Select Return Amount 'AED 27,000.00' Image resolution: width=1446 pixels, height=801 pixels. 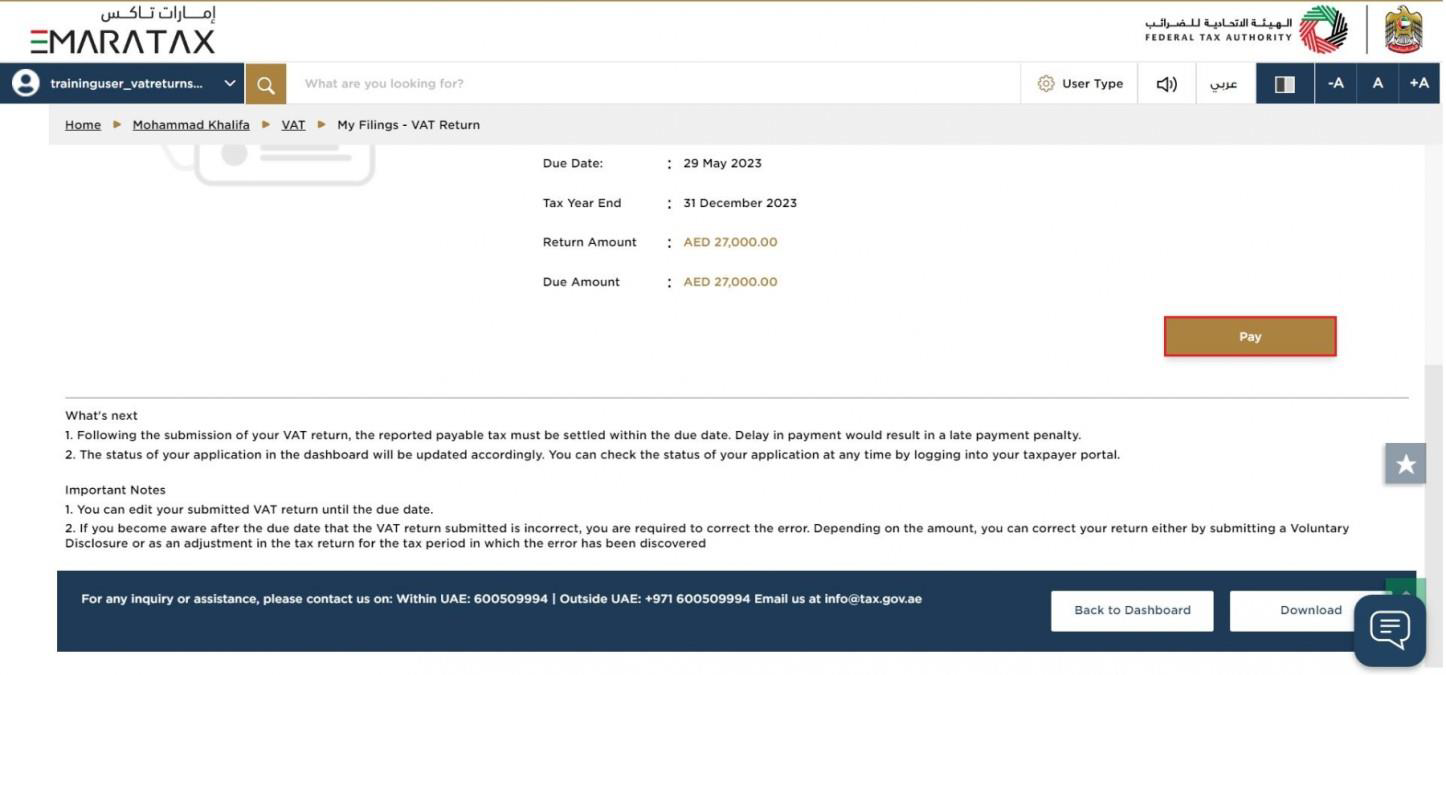pyautogui.click(x=730, y=242)
